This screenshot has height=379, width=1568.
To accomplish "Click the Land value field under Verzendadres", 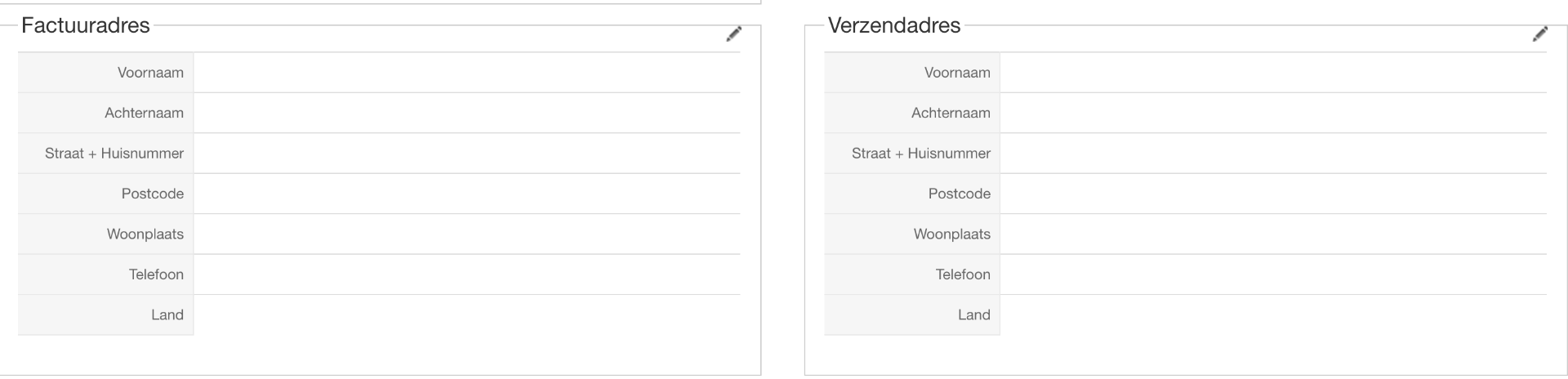I will coord(1273,314).
